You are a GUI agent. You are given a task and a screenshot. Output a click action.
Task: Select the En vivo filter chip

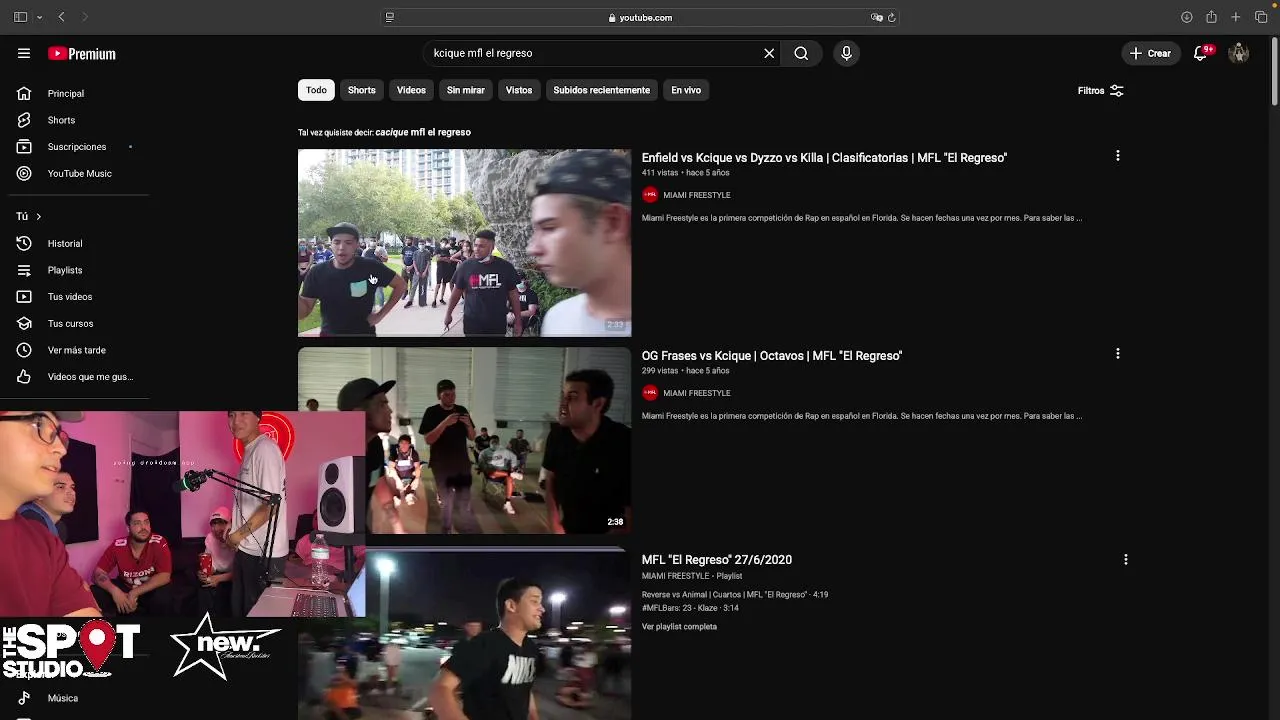tap(686, 90)
